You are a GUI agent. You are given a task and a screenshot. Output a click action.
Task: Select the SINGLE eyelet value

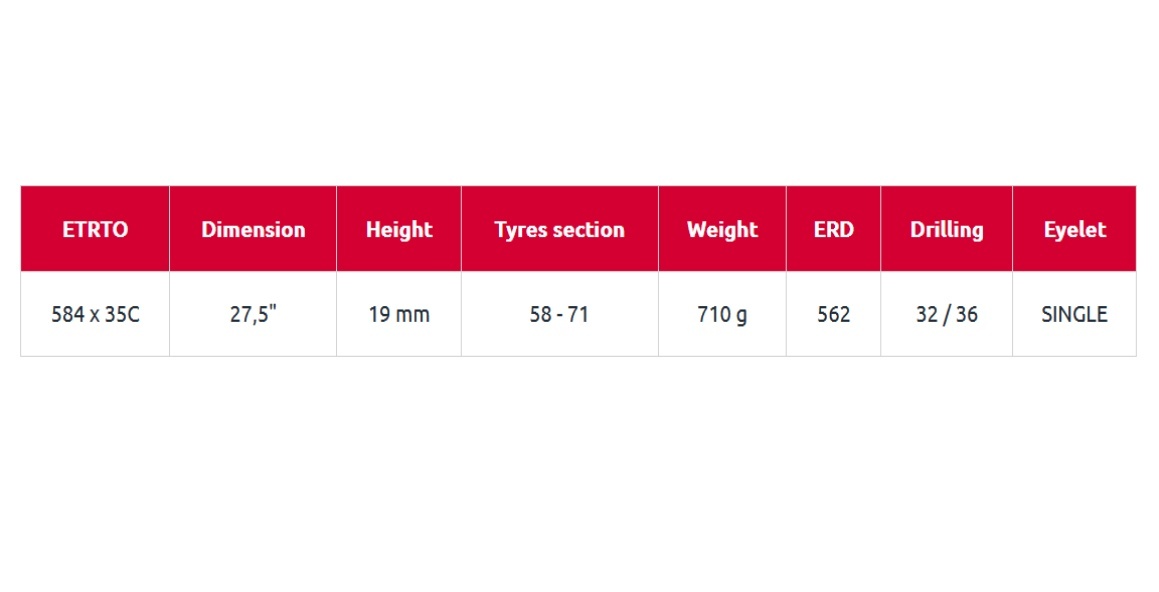1075,314
